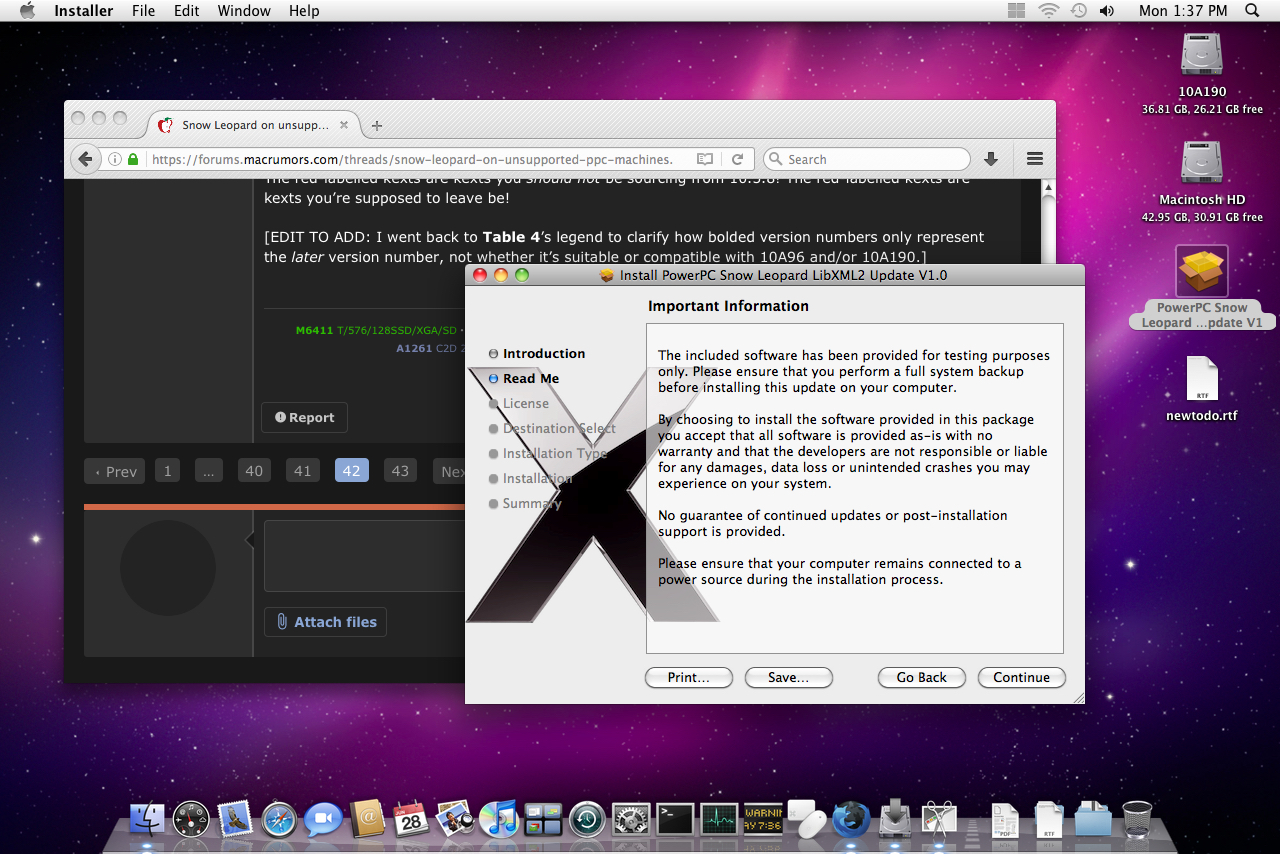Click the green padlock in address bar
1280x854 pixels.
pos(133,159)
